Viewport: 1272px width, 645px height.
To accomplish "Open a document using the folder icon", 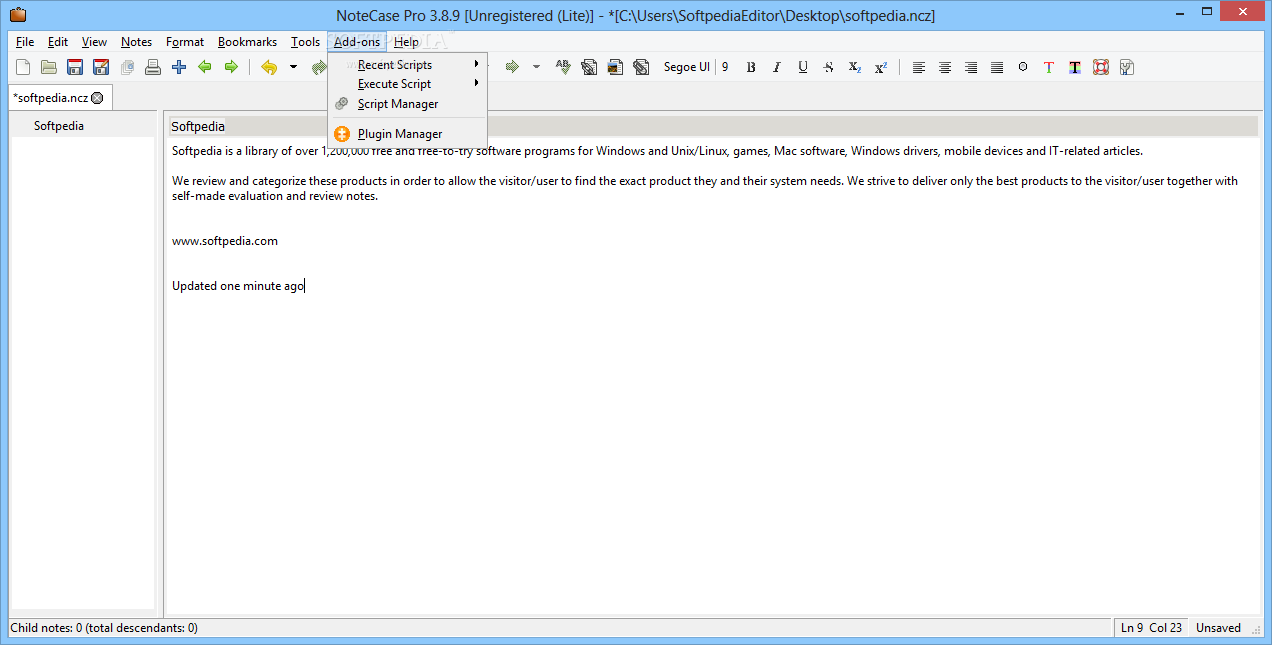I will pos(49,67).
